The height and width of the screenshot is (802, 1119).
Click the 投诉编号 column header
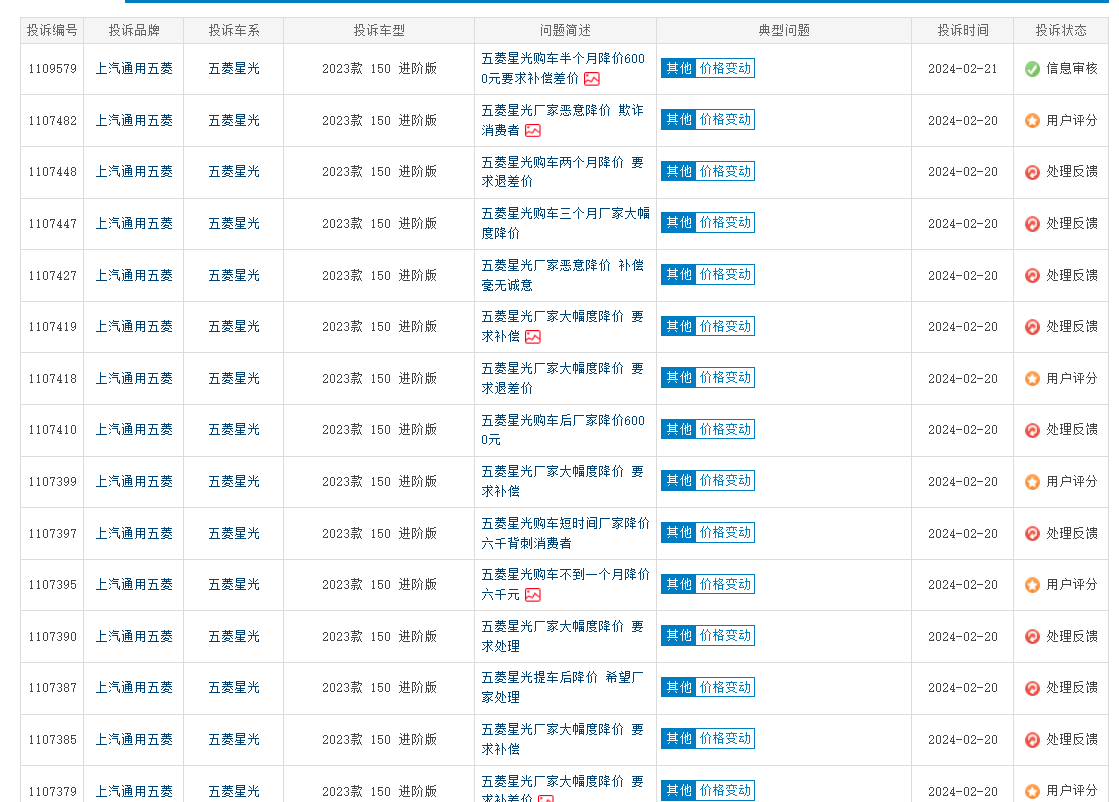52,31
